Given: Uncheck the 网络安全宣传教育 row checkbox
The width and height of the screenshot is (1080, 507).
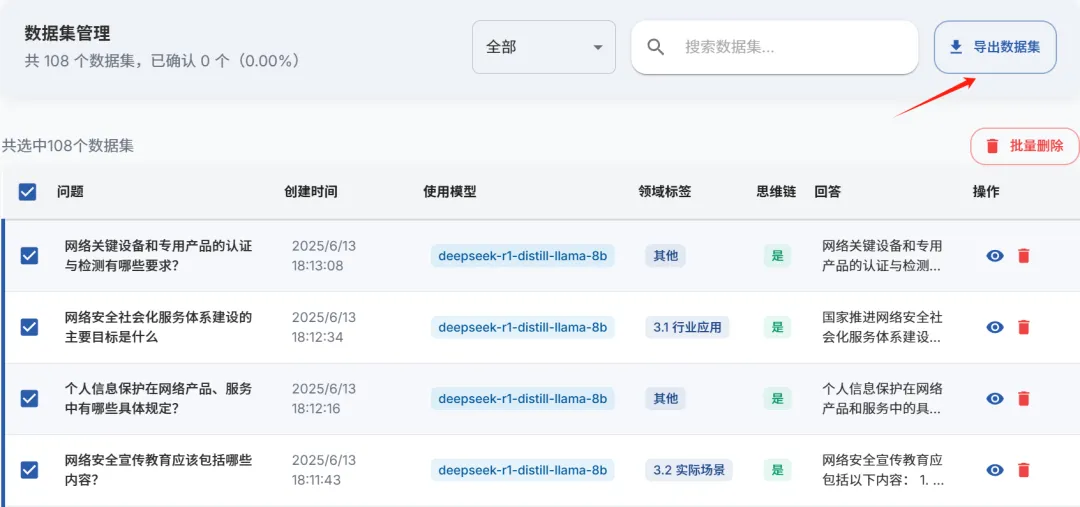Looking at the screenshot, I should click(x=29, y=470).
